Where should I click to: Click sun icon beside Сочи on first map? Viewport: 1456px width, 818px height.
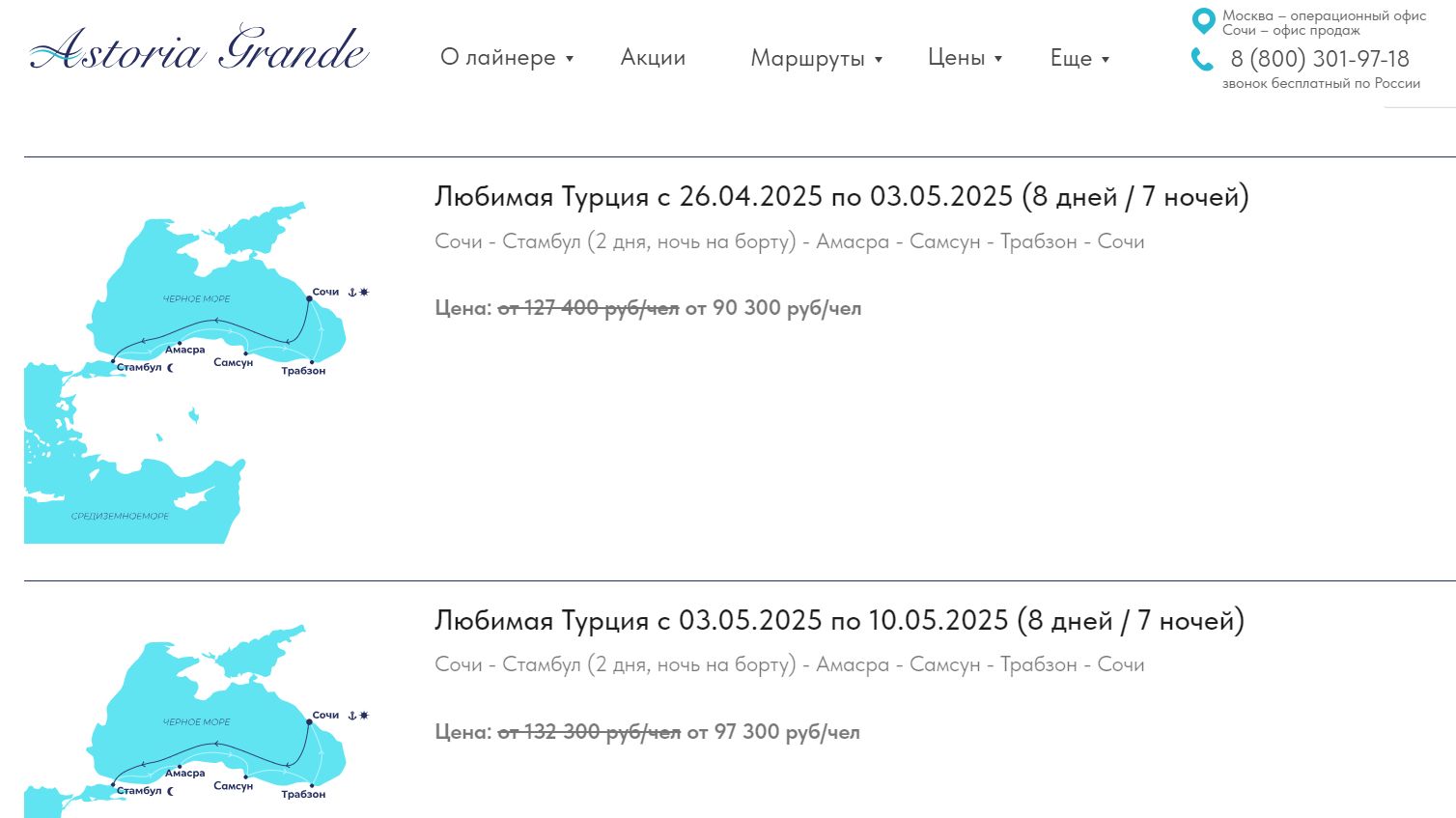tap(364, 292)
